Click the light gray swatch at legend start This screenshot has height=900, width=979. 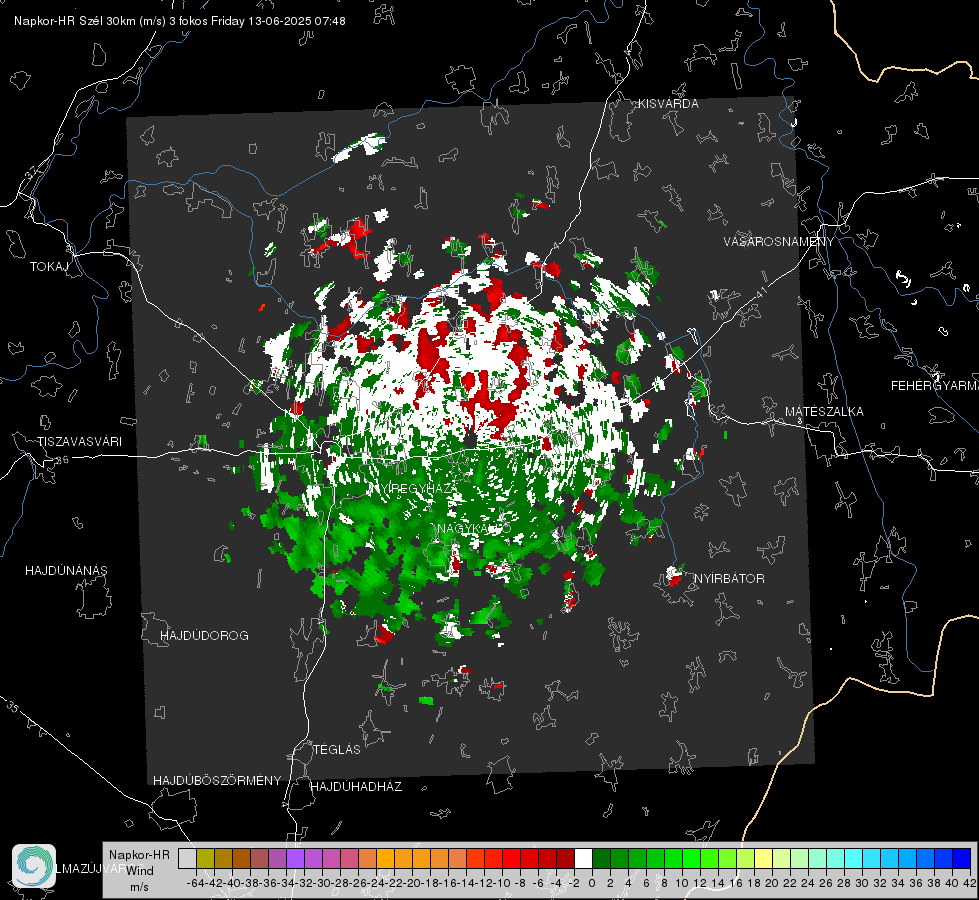coord(187,858)
